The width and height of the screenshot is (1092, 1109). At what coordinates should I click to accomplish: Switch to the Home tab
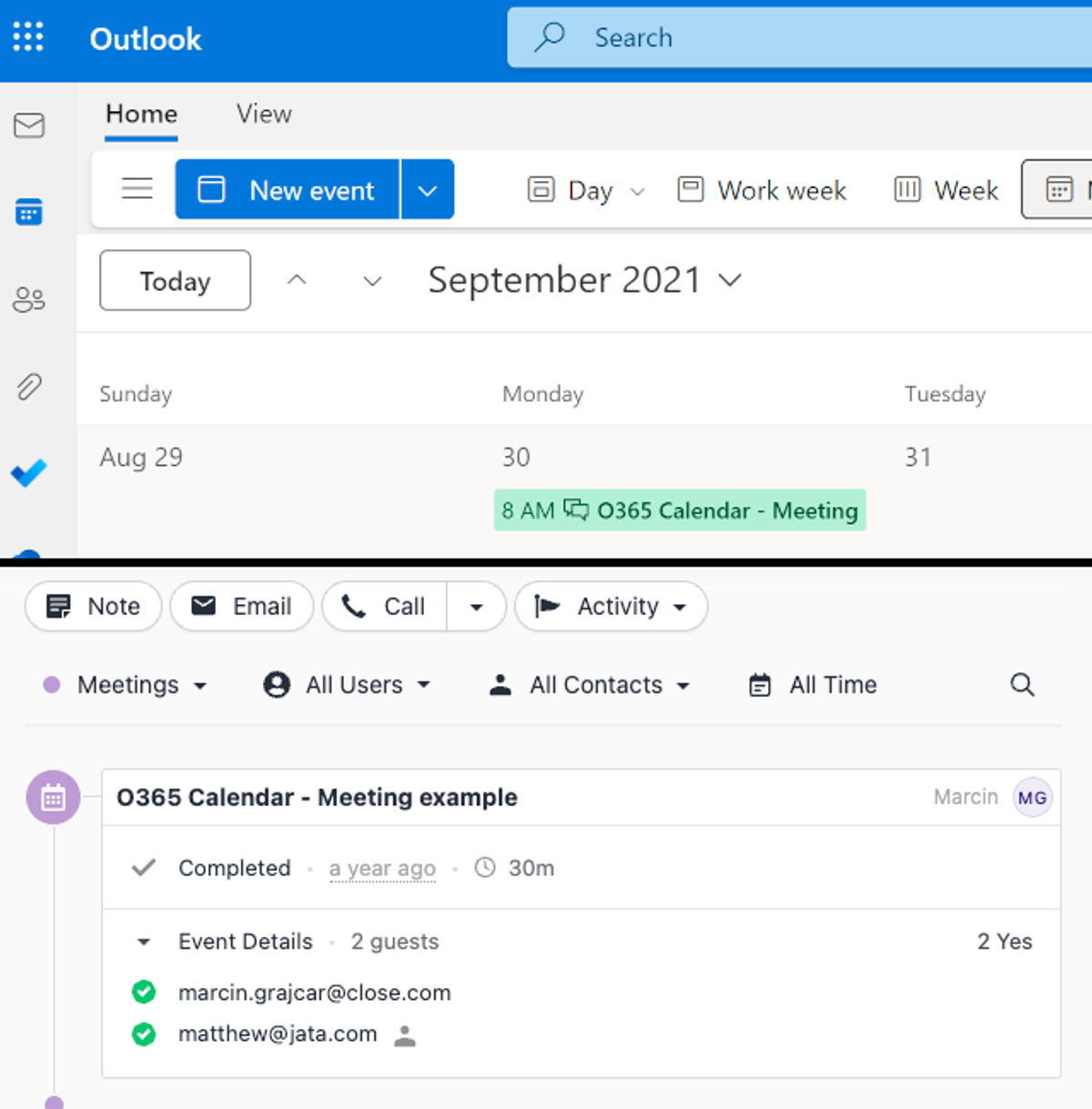pyautogui.click(x=141, y=115)
